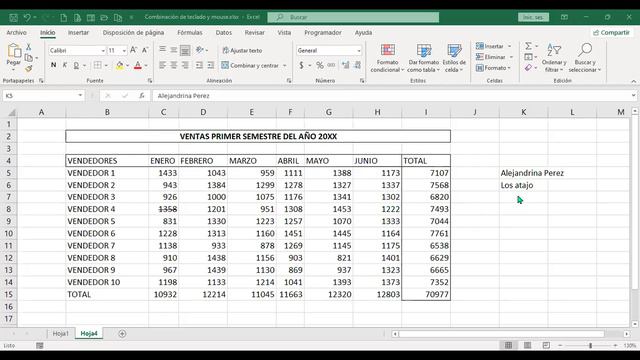
Task: Toggle center horizontal alignment
Action: click(x=173, y=65)
